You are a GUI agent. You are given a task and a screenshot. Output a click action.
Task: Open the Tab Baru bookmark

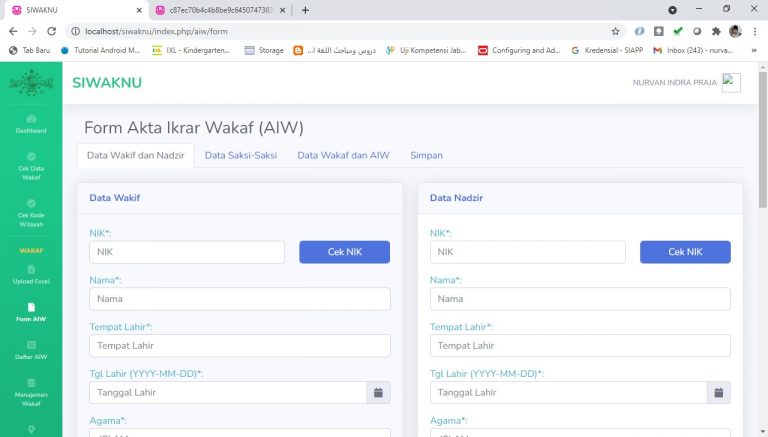(x=30, y=50)
